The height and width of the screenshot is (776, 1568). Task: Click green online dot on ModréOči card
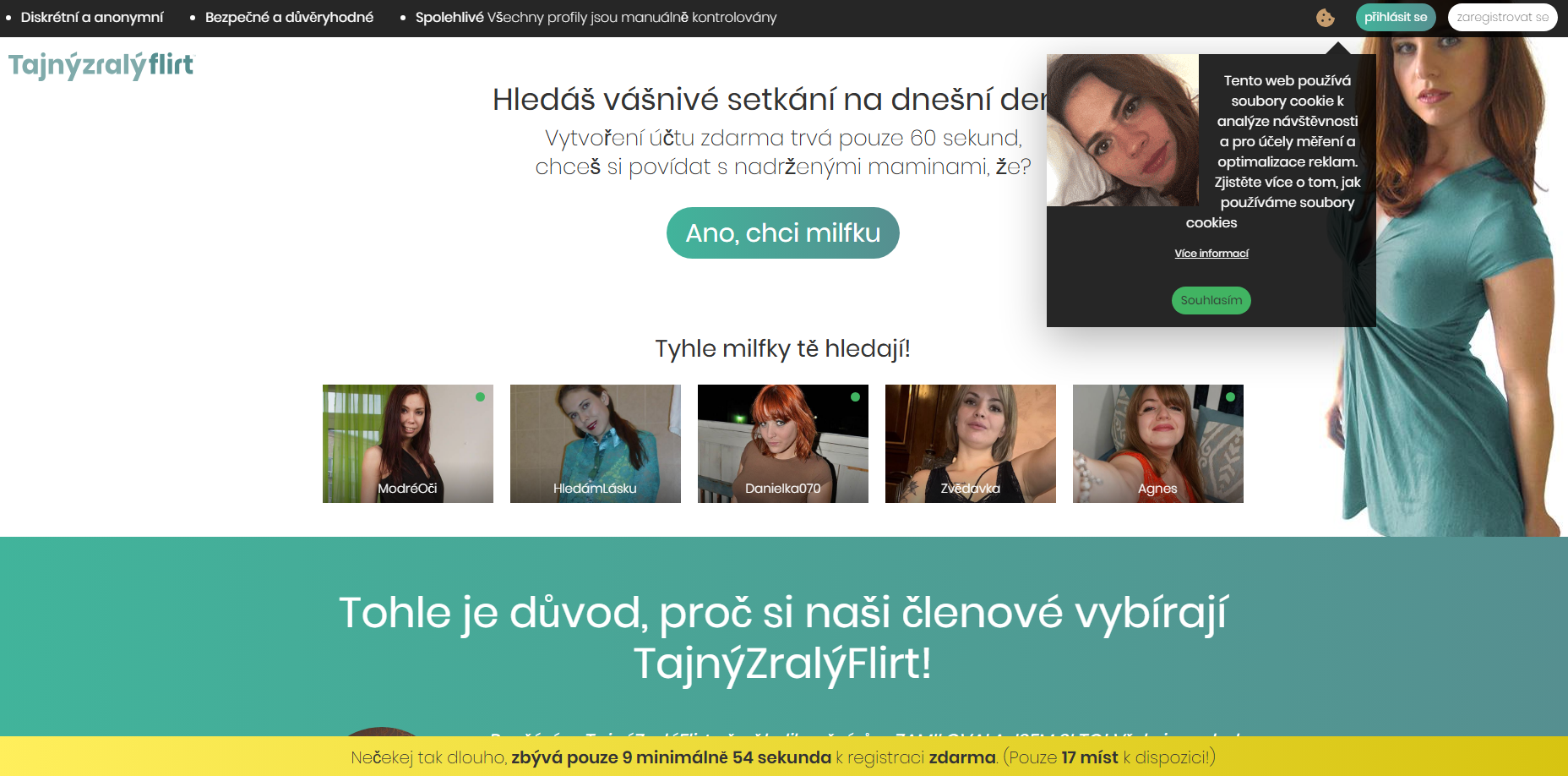(480, 396)
